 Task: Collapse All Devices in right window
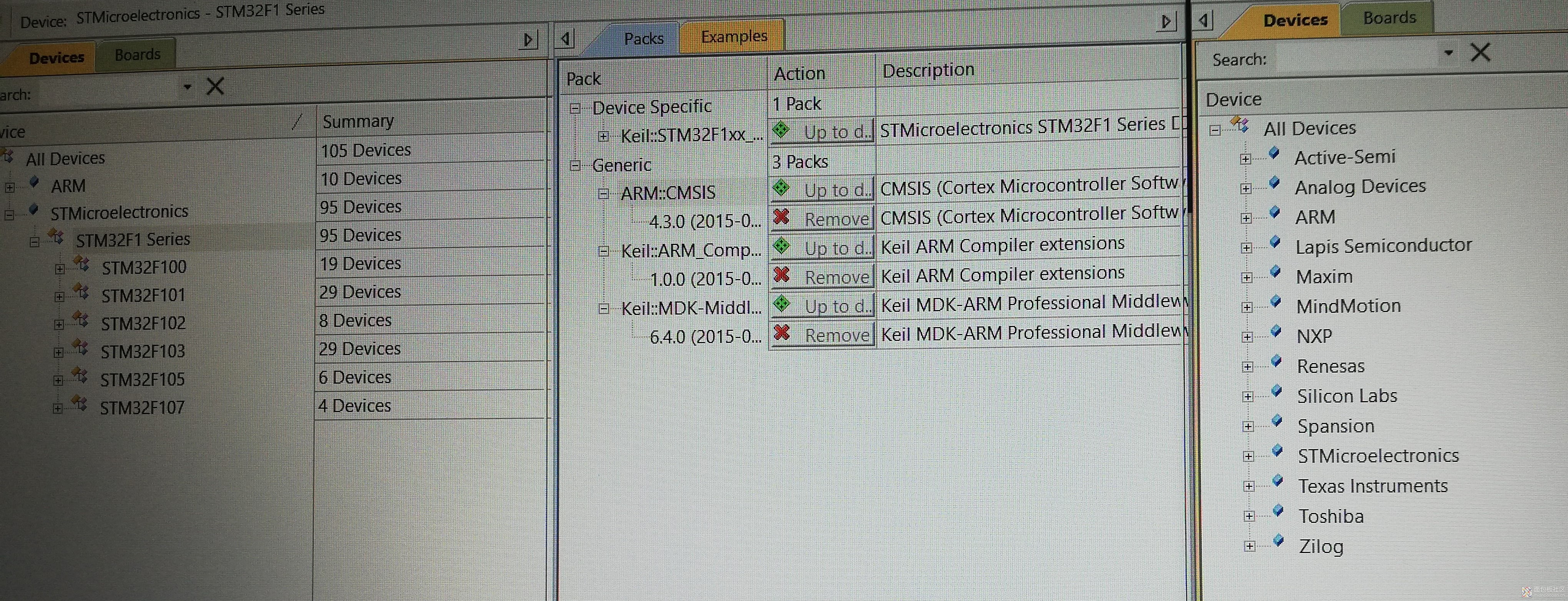tap(1215, 130)
